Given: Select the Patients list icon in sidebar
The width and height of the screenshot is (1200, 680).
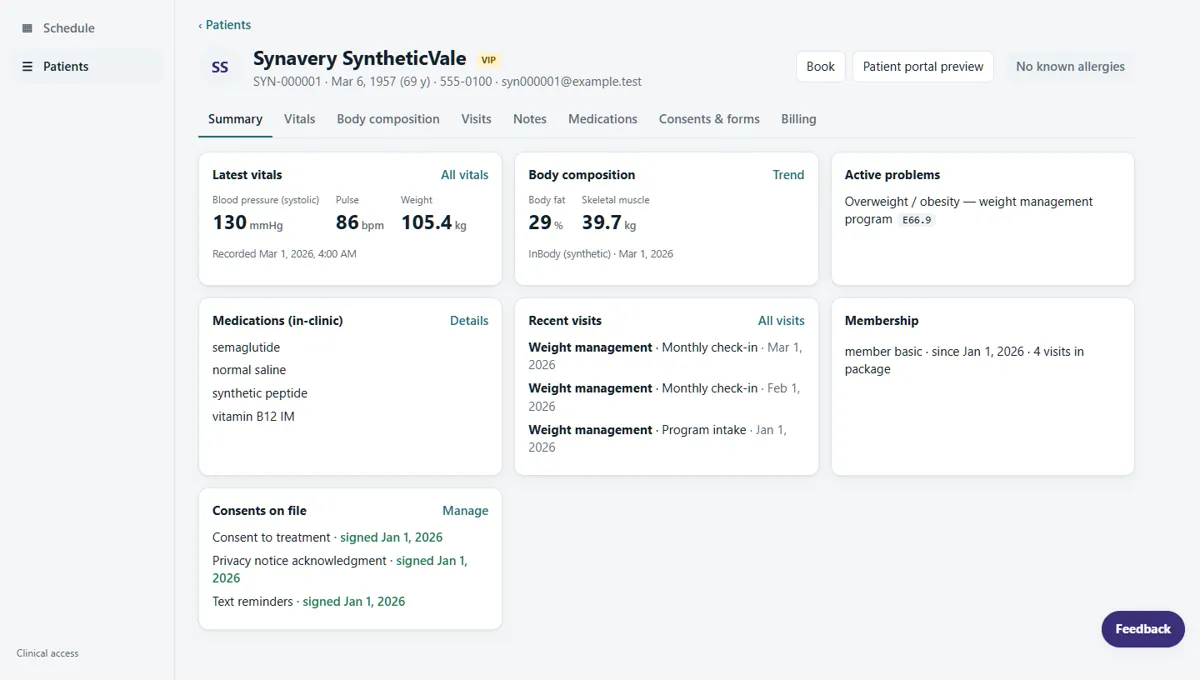Looking at the screenshot, I should pos(27,66).
